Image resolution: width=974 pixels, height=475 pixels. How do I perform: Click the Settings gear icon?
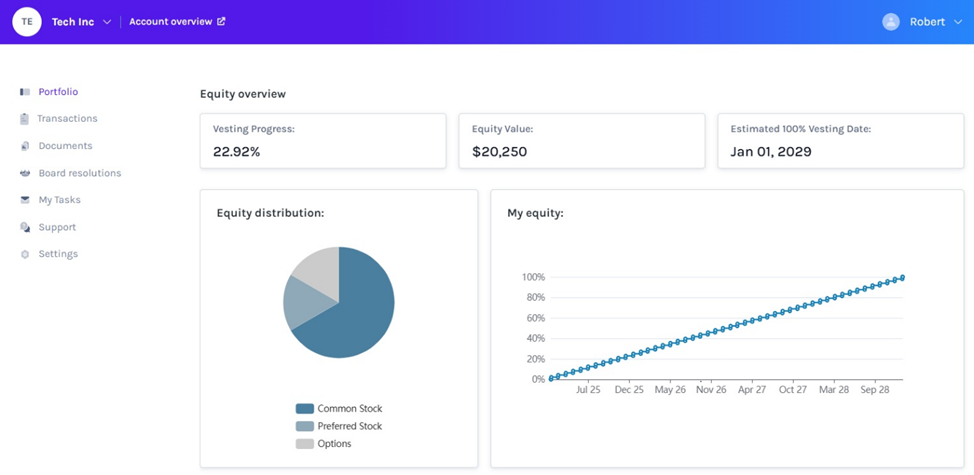(25, 254)
